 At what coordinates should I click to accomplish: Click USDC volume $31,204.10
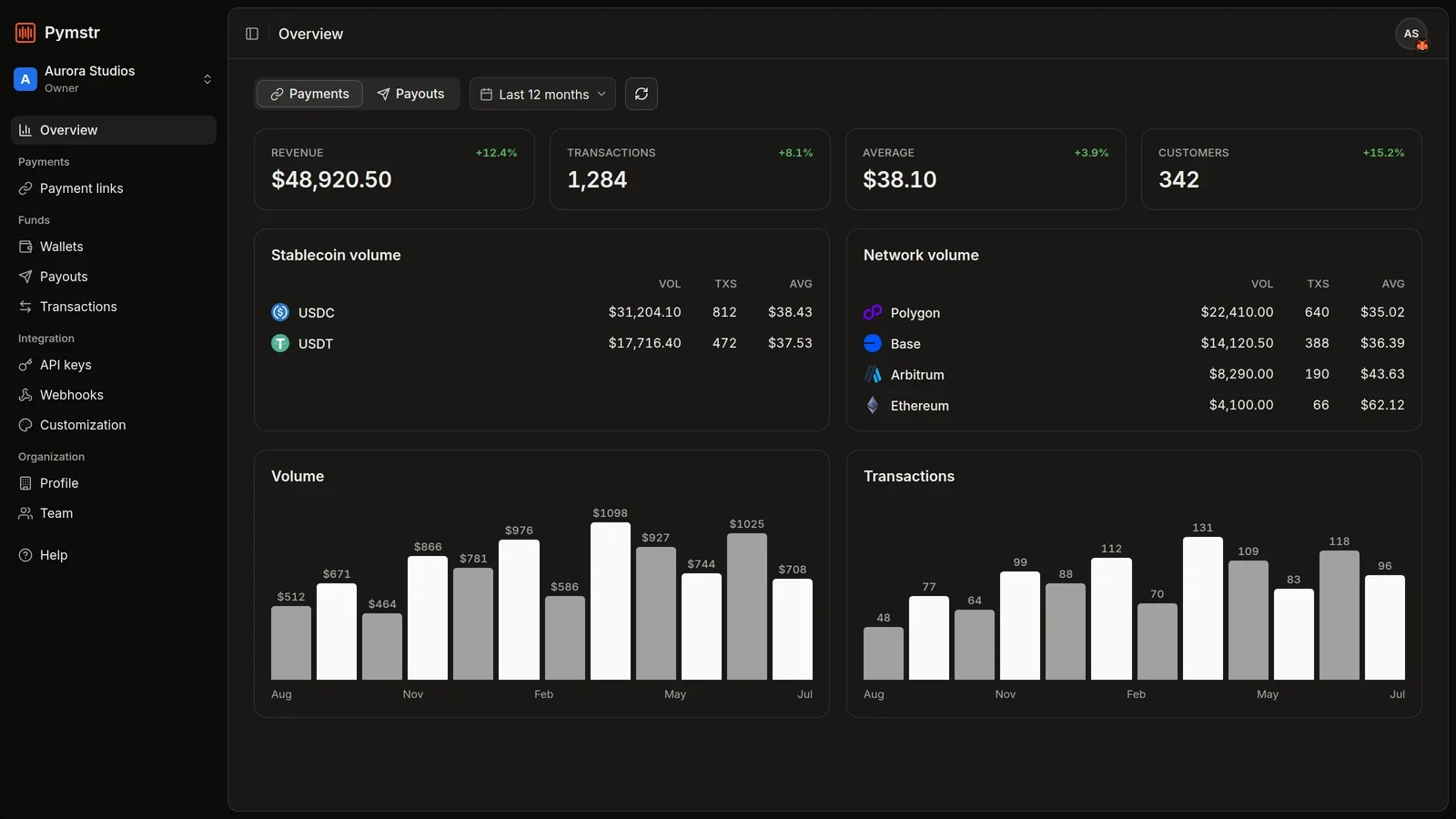pyautogui.click(x=644, y=312)
